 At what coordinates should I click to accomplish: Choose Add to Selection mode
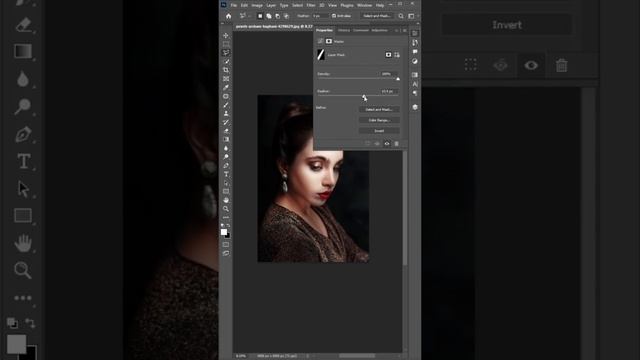point(269,16)
